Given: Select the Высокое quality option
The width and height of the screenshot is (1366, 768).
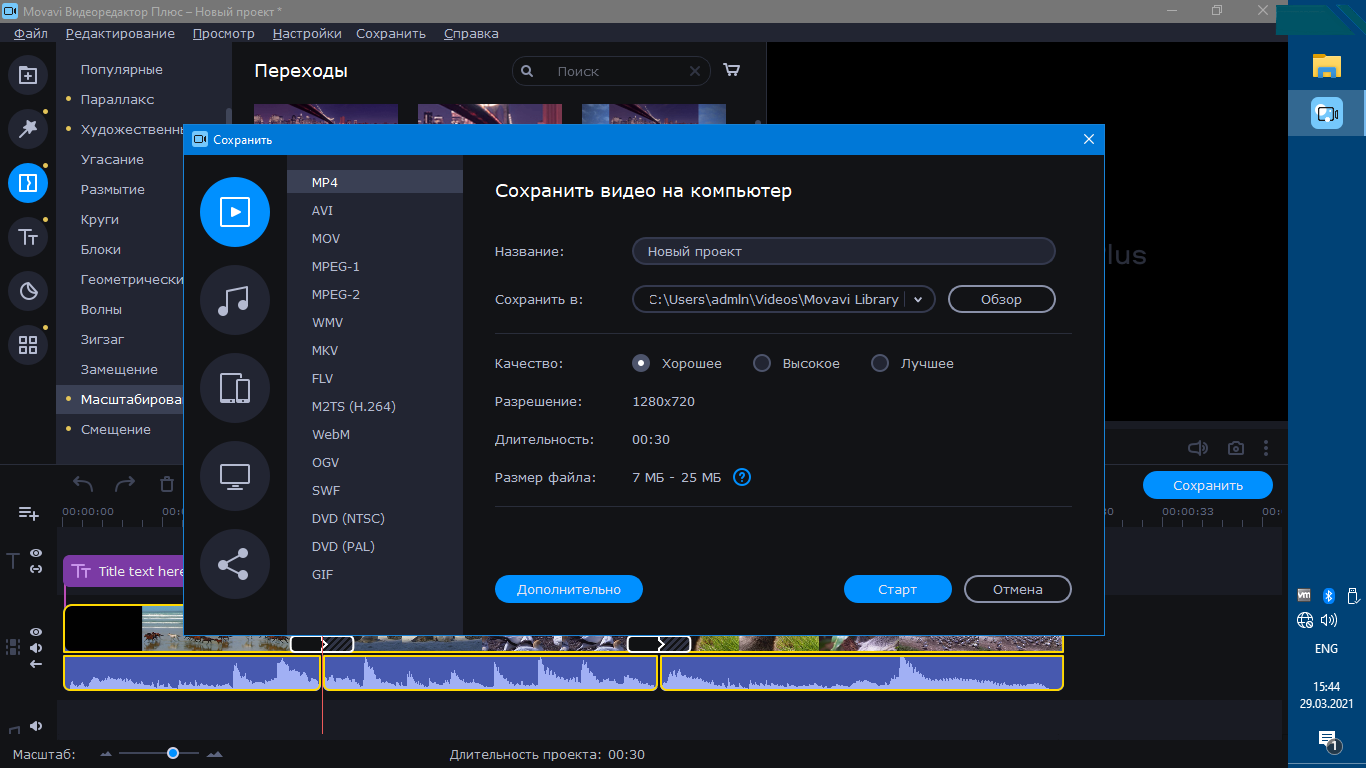Looking at the screenshot, I should pyautogui.click(x=762, y=363).
